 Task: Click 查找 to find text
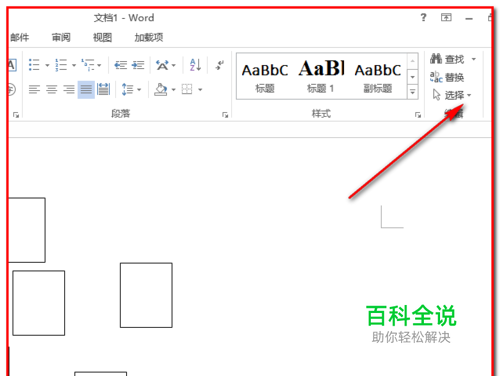447,59
